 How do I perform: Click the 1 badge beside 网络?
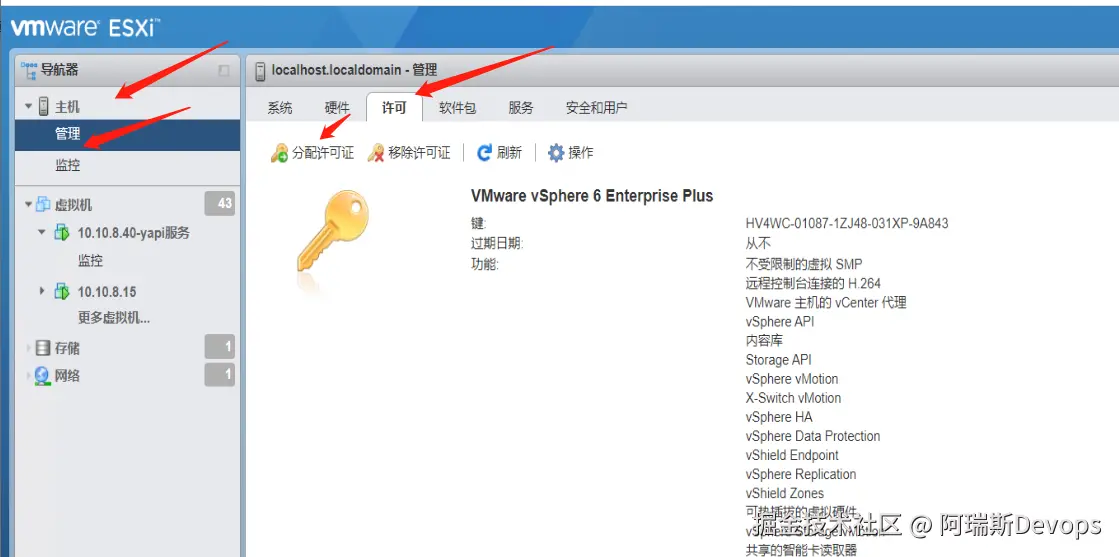point(220,375)
